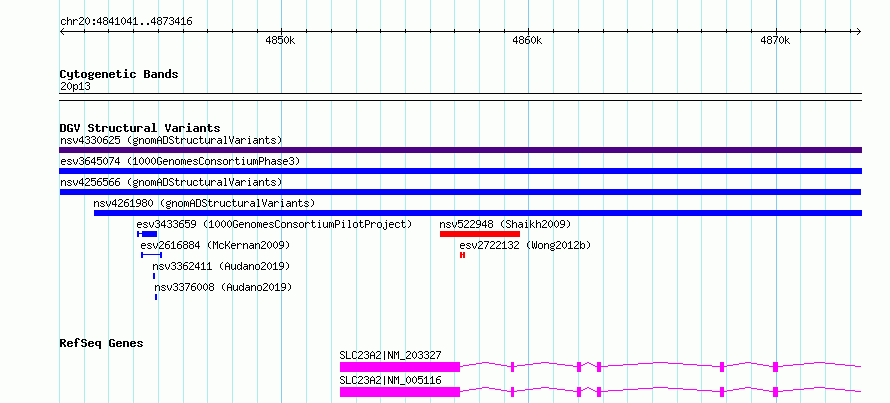Click the nsv3362411 (Audano2019) label
Image resolution: width=890 pixels, height=403 pixels.
click(x=221, y=266)
